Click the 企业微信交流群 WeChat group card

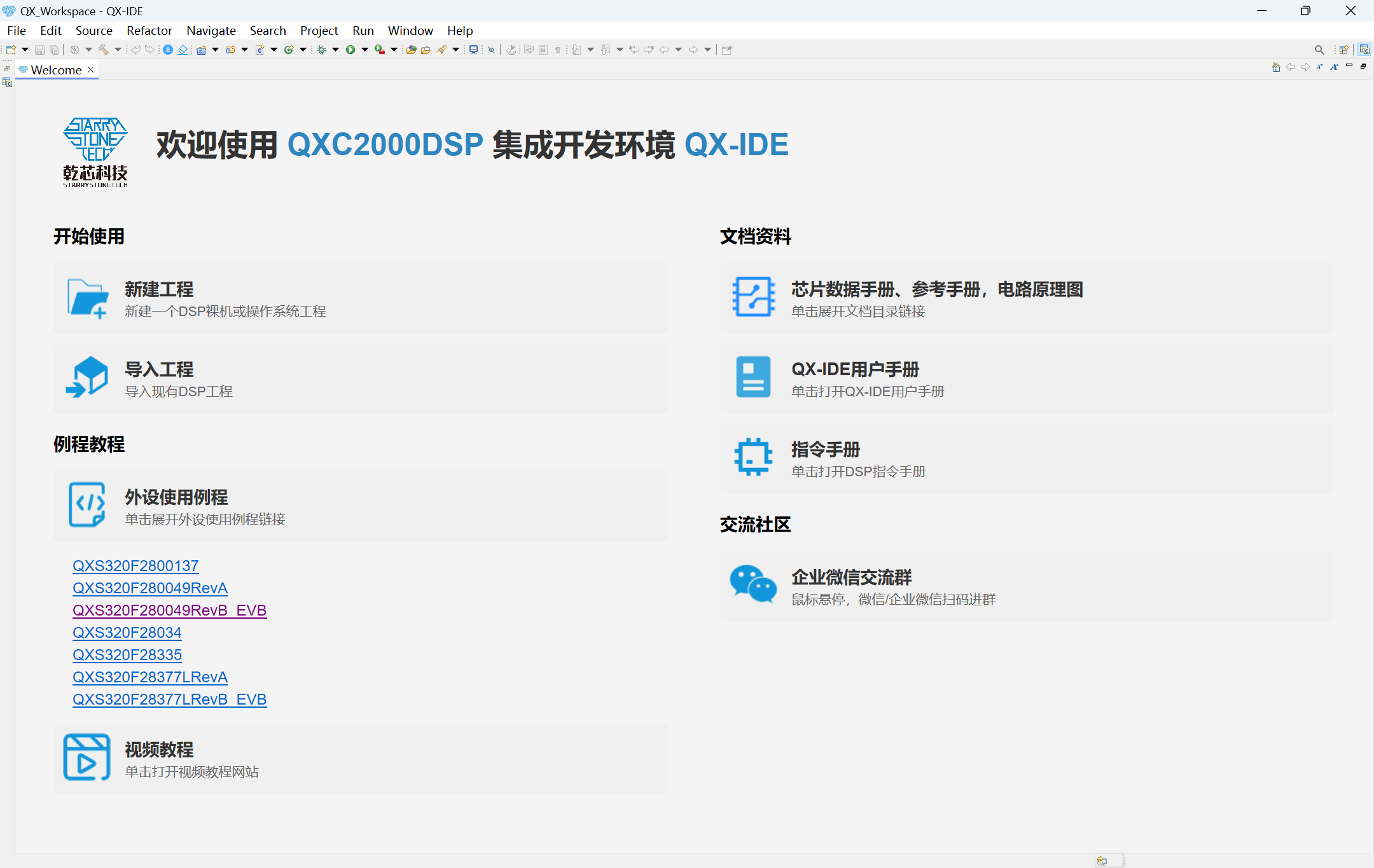[1027, 586]
